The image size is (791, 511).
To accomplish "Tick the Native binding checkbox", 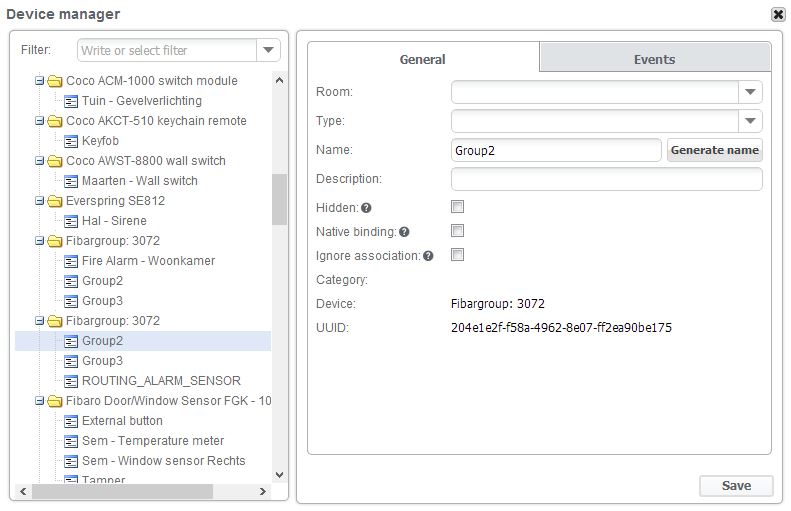I will pyautogui.click(x=458, y=231).
